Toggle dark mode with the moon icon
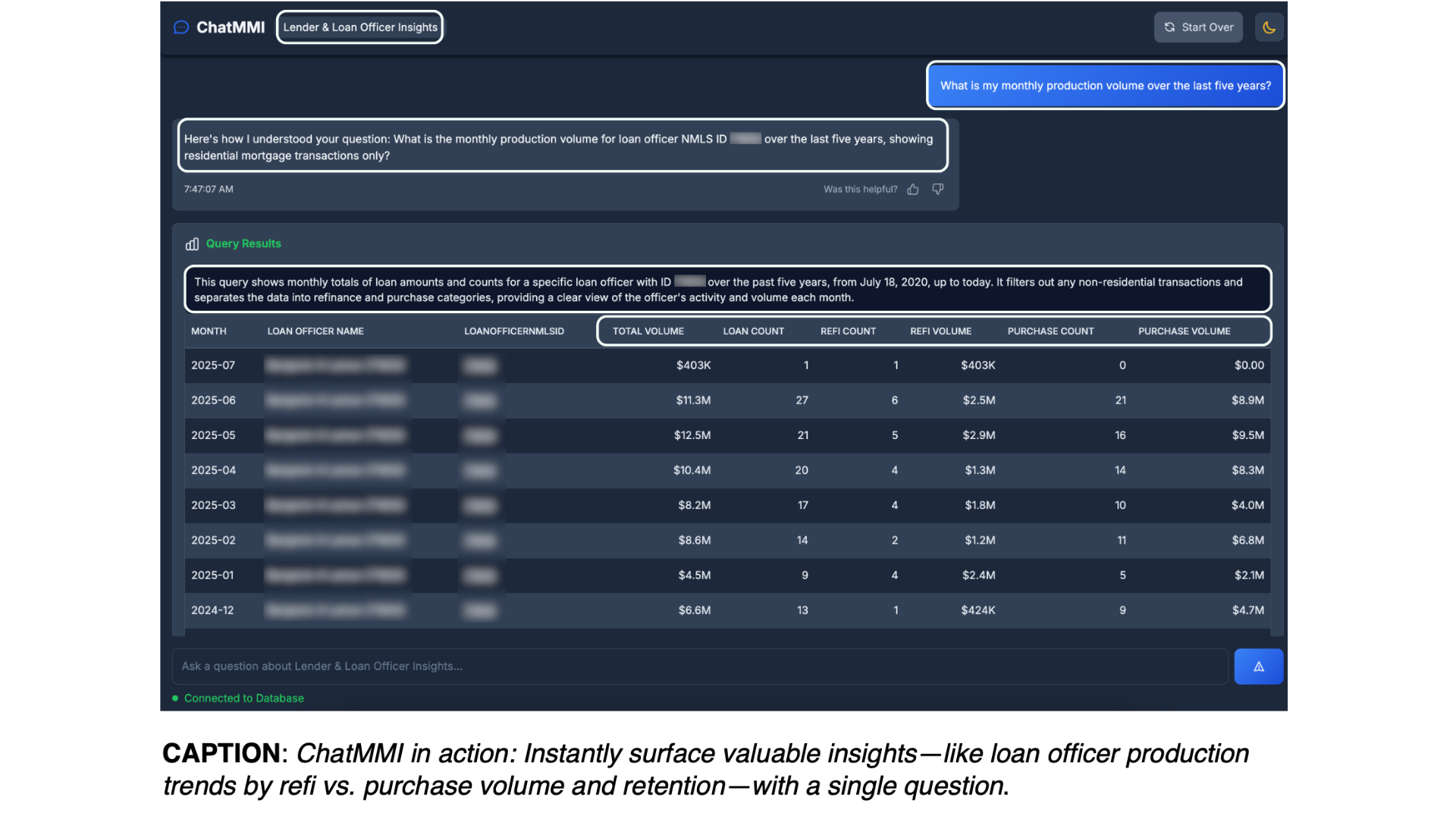This screenshot has height=819, width=1456. 1269,27
